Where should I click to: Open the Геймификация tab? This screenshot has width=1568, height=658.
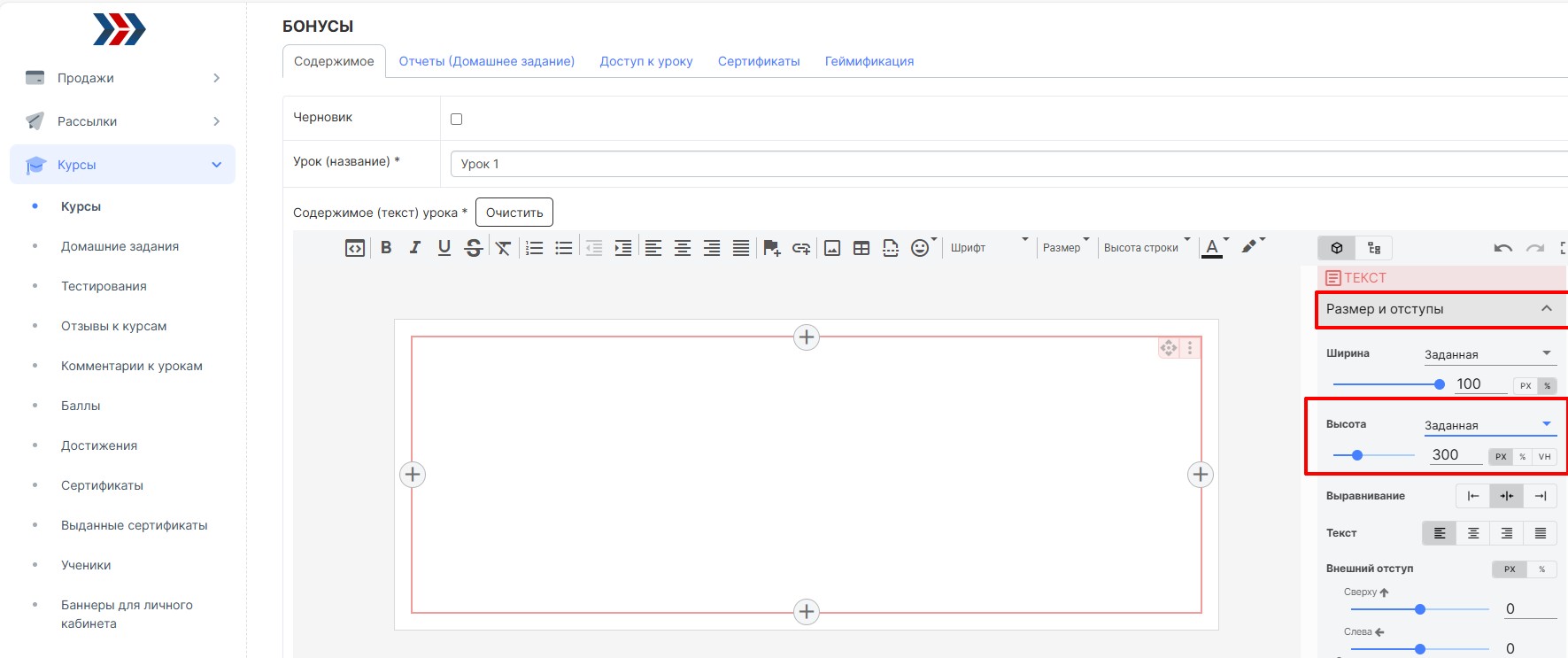(x=869, y=61)
